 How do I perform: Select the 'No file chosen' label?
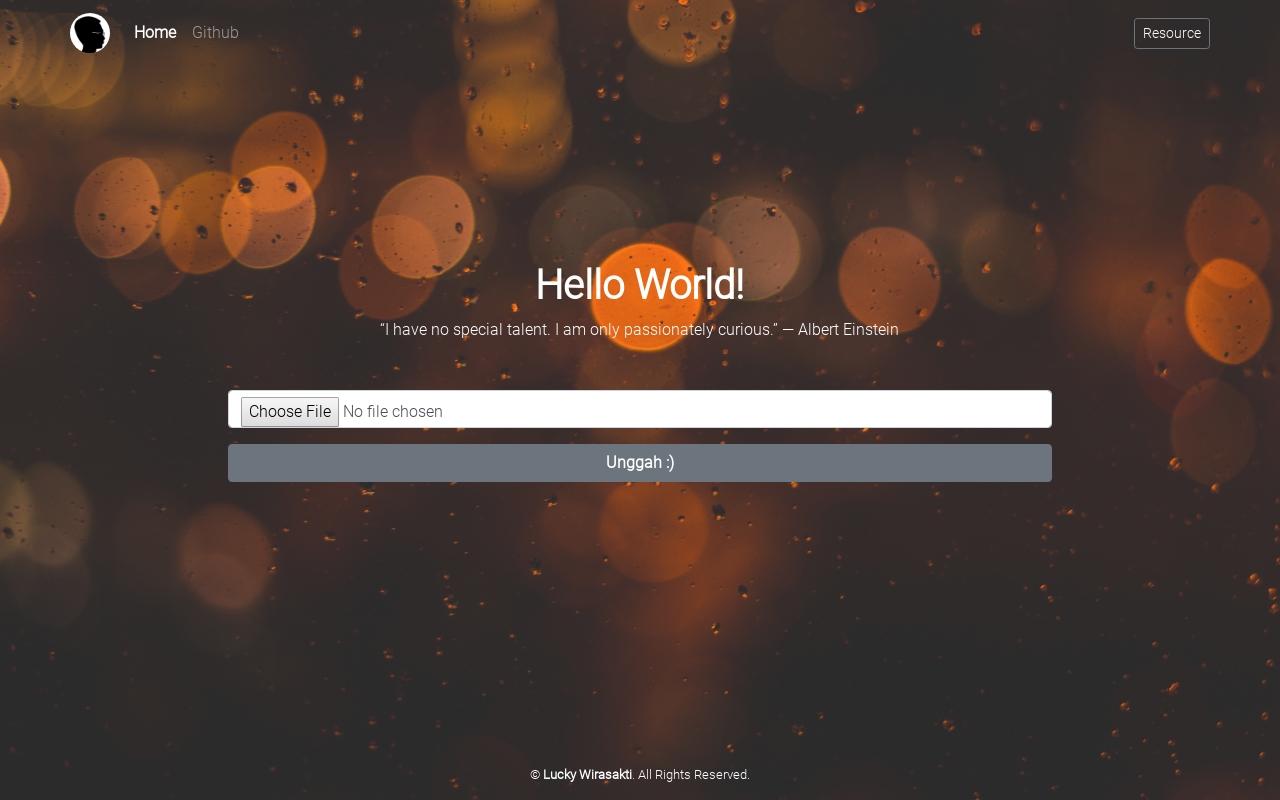tap(393, 411)
